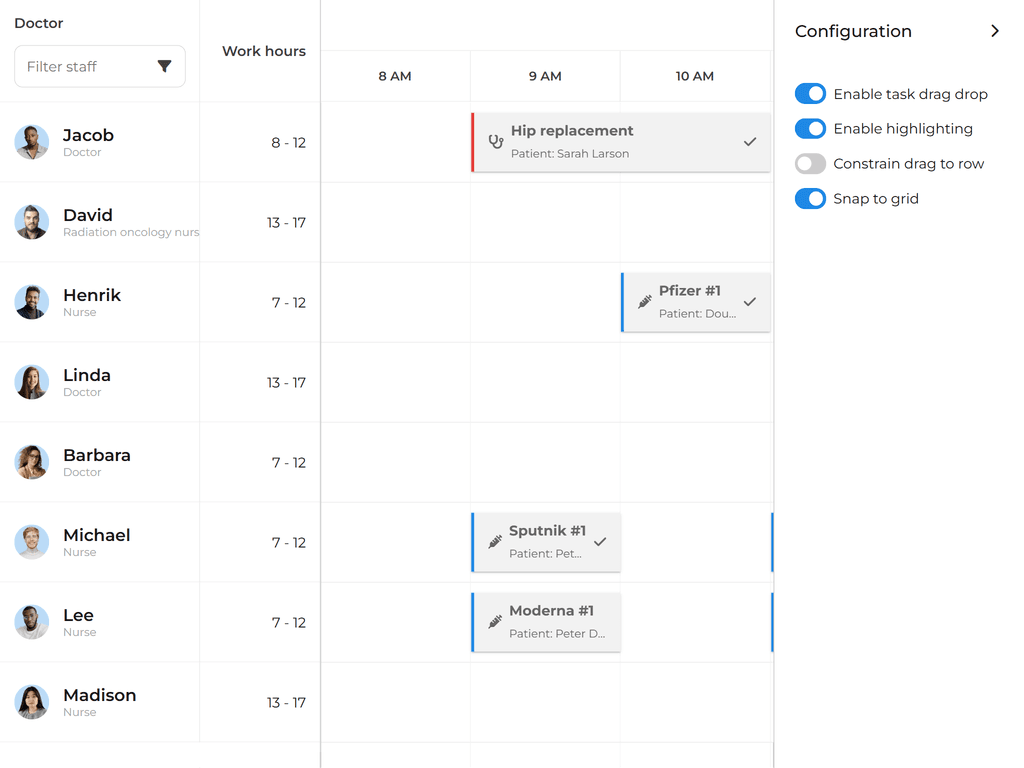
Task: Click the syringe icon on Sputnik #1
Action: tap(494, 542)
